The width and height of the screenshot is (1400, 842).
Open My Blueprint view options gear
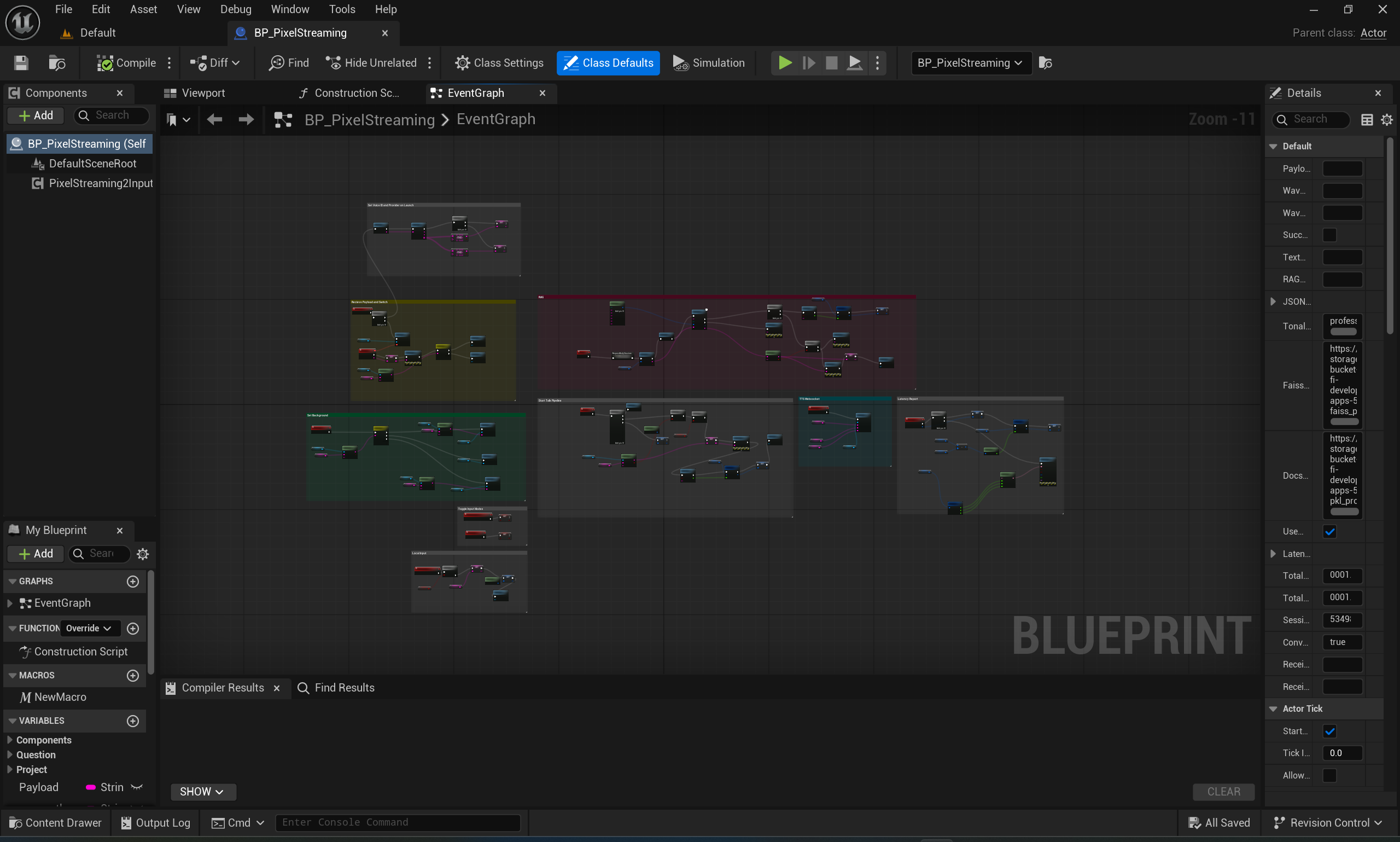[x=143, y=554]
